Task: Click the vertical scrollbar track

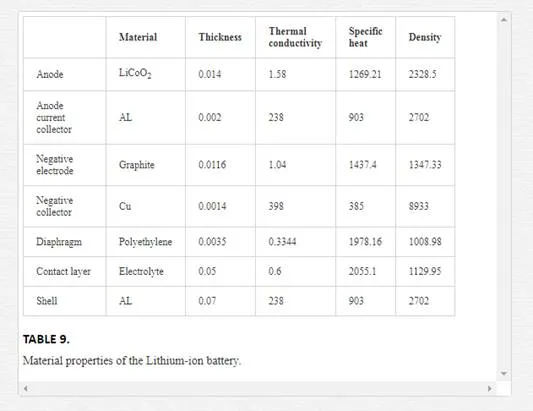Action: click(x=504, y=197)
